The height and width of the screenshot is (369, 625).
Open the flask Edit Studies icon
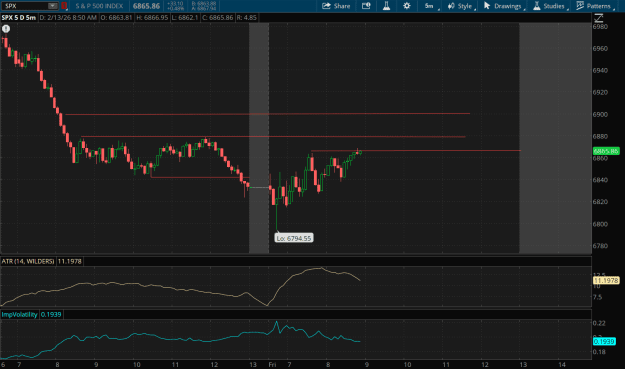coord(386,6)
